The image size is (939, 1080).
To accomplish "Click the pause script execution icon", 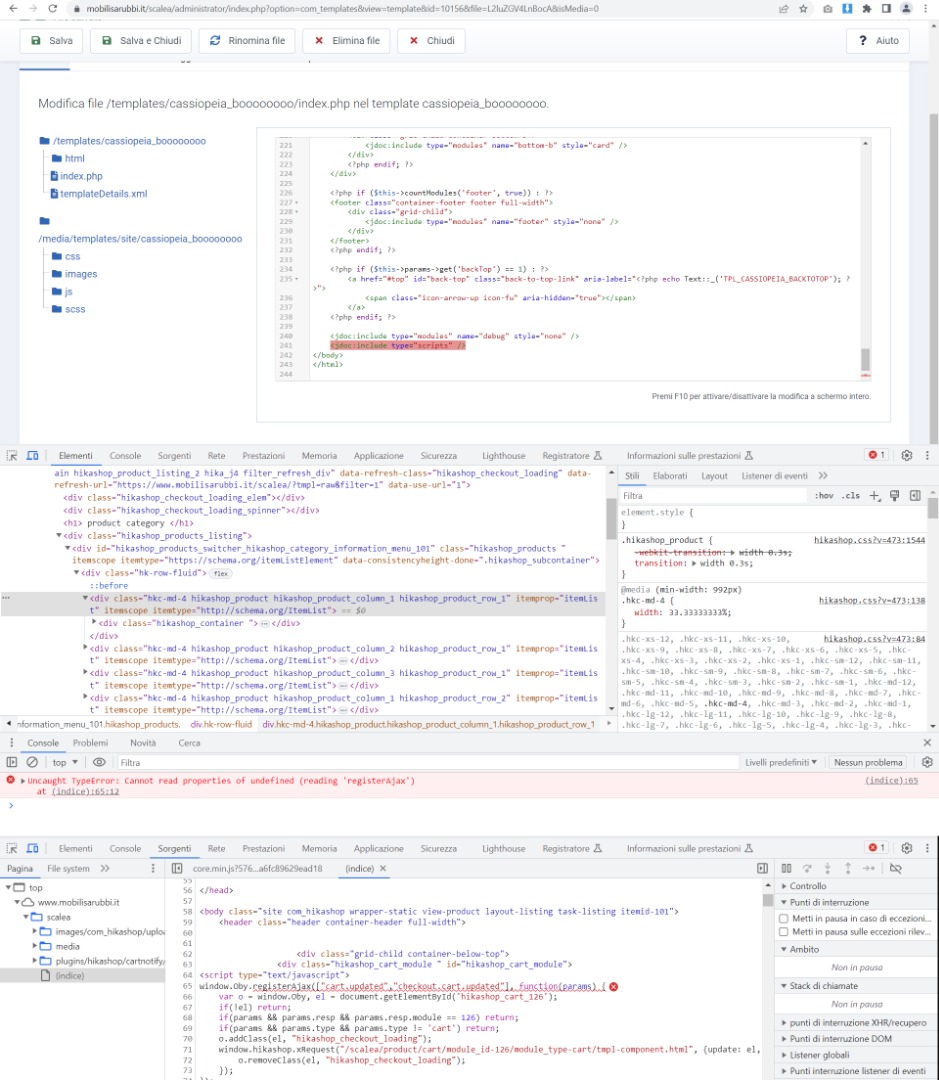I will pyautogui.click(x=786, y=869).
